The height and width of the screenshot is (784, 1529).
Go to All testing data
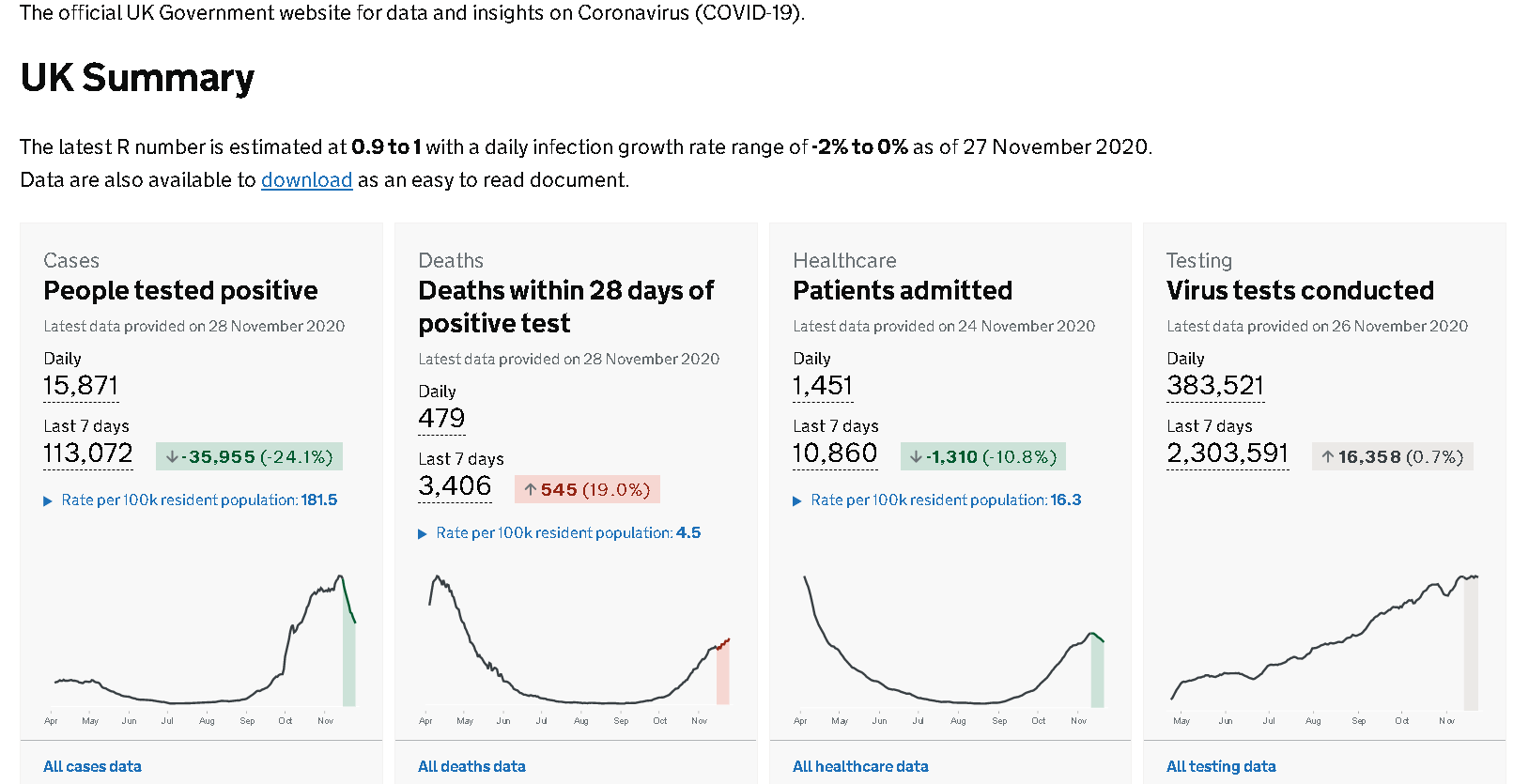pos(1221,766)
